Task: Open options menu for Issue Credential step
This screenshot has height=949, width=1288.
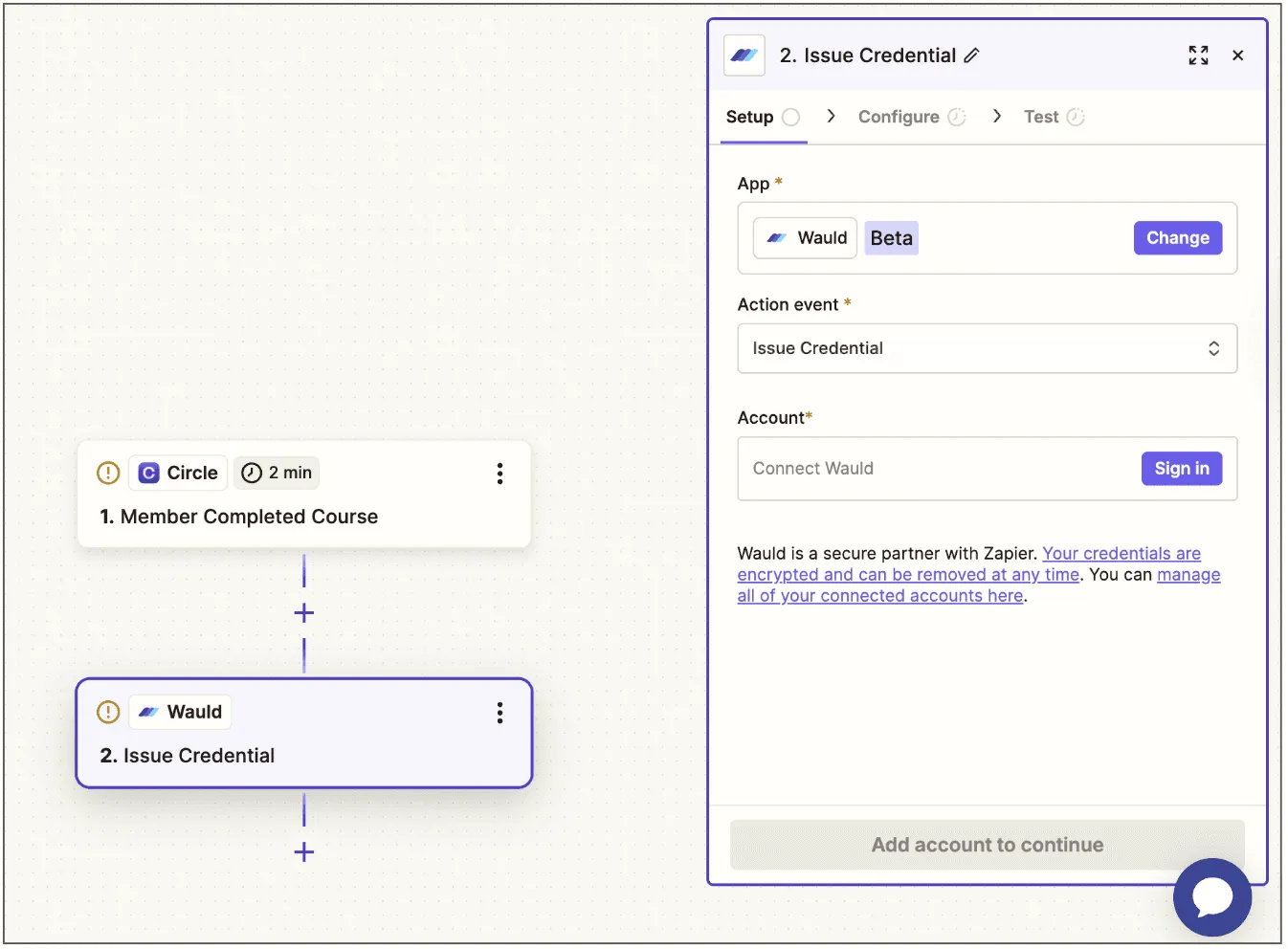Action: point(500,713)
